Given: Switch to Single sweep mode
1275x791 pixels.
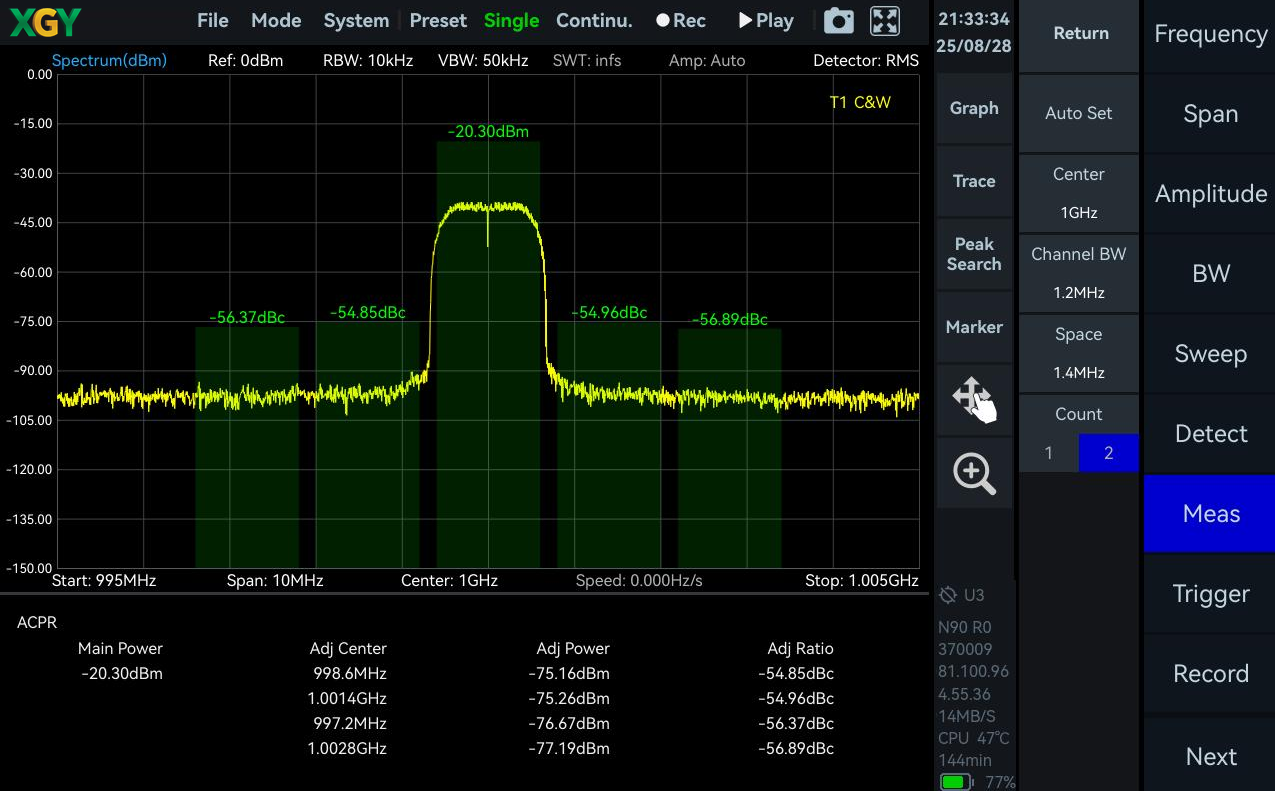Looking at the screenshot, I should coord(511,20).
